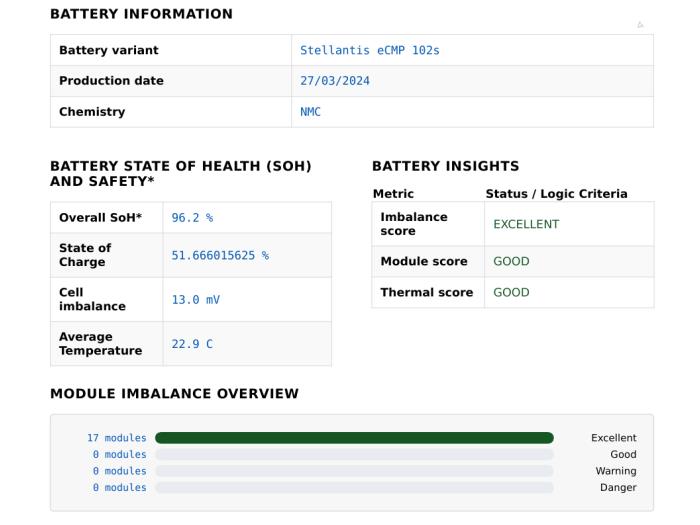700x525 pixels.
Task: Click the empty Good modules bar
Action: point(354,454)
